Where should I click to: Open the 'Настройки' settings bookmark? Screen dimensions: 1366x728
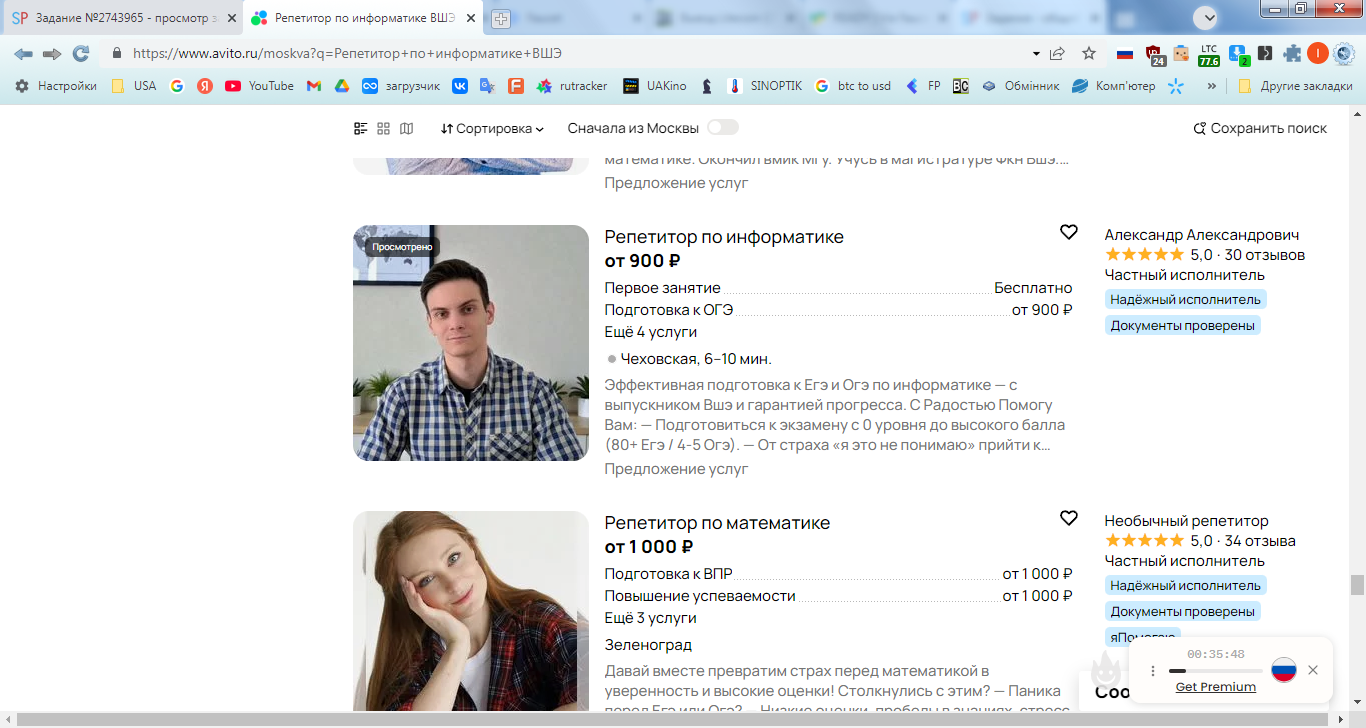tap(56, 86)
